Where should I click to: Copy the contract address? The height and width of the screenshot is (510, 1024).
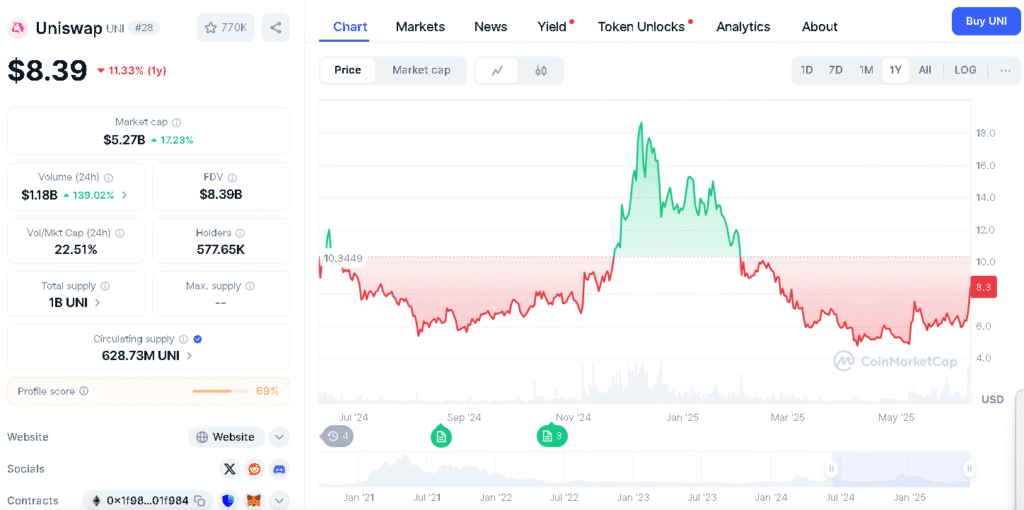click(200, 500)
